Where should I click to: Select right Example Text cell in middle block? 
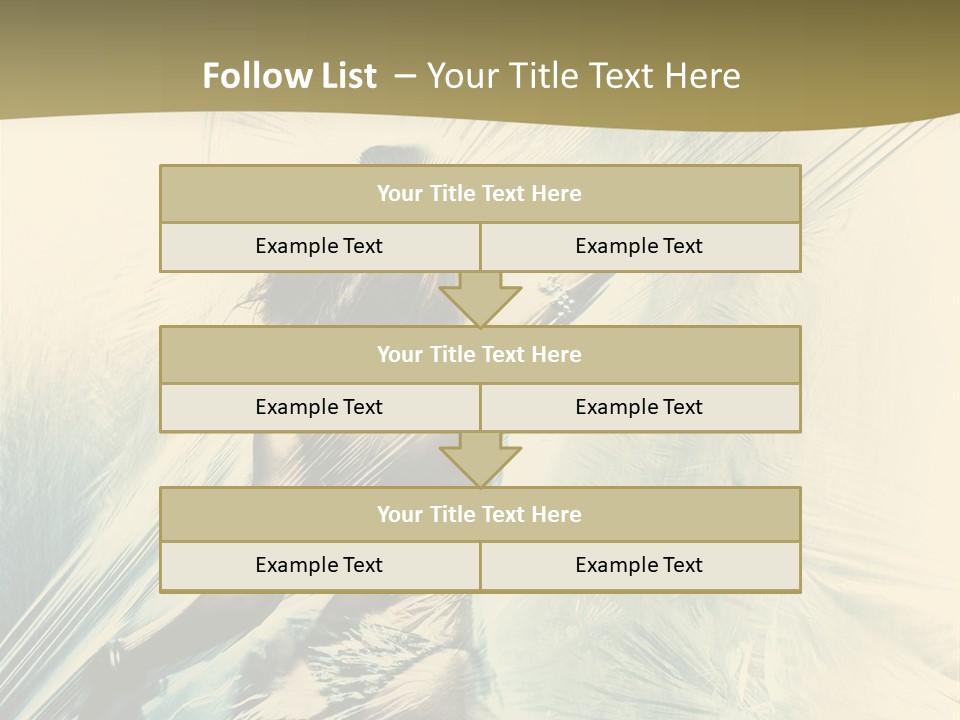639,408
